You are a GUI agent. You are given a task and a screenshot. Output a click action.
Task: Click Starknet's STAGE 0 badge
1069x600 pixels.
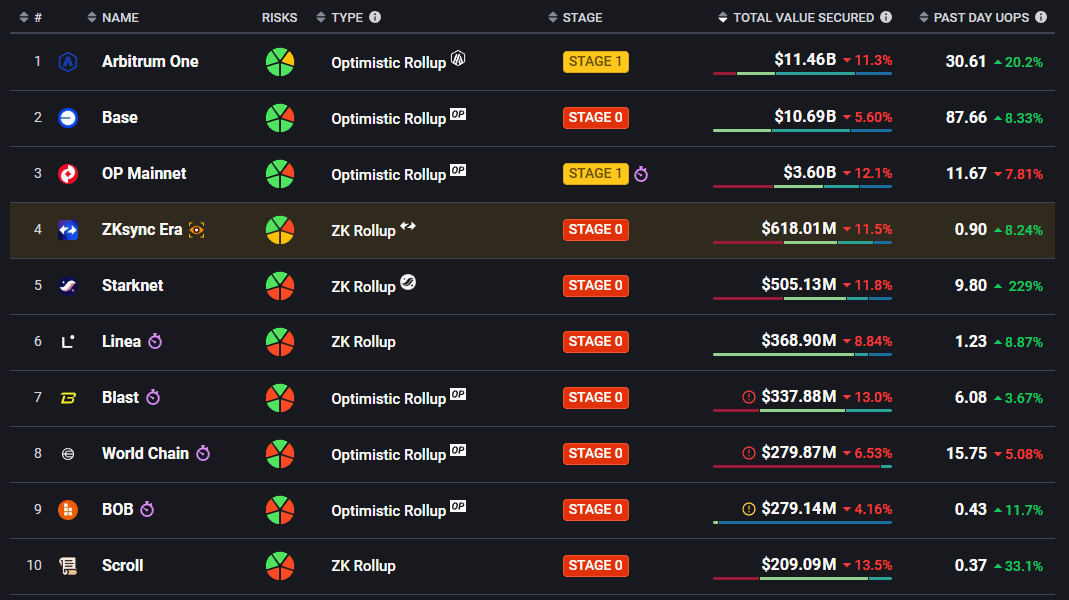point(596,285)
